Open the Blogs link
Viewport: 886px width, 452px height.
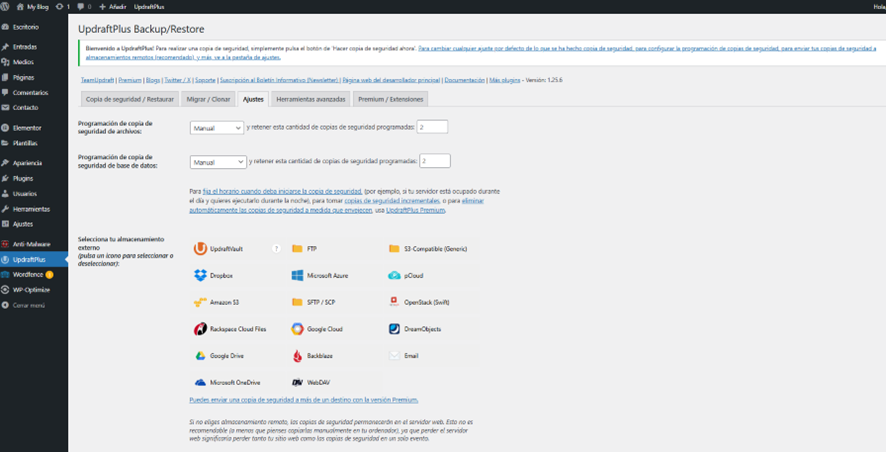click(x=153, y=80)
